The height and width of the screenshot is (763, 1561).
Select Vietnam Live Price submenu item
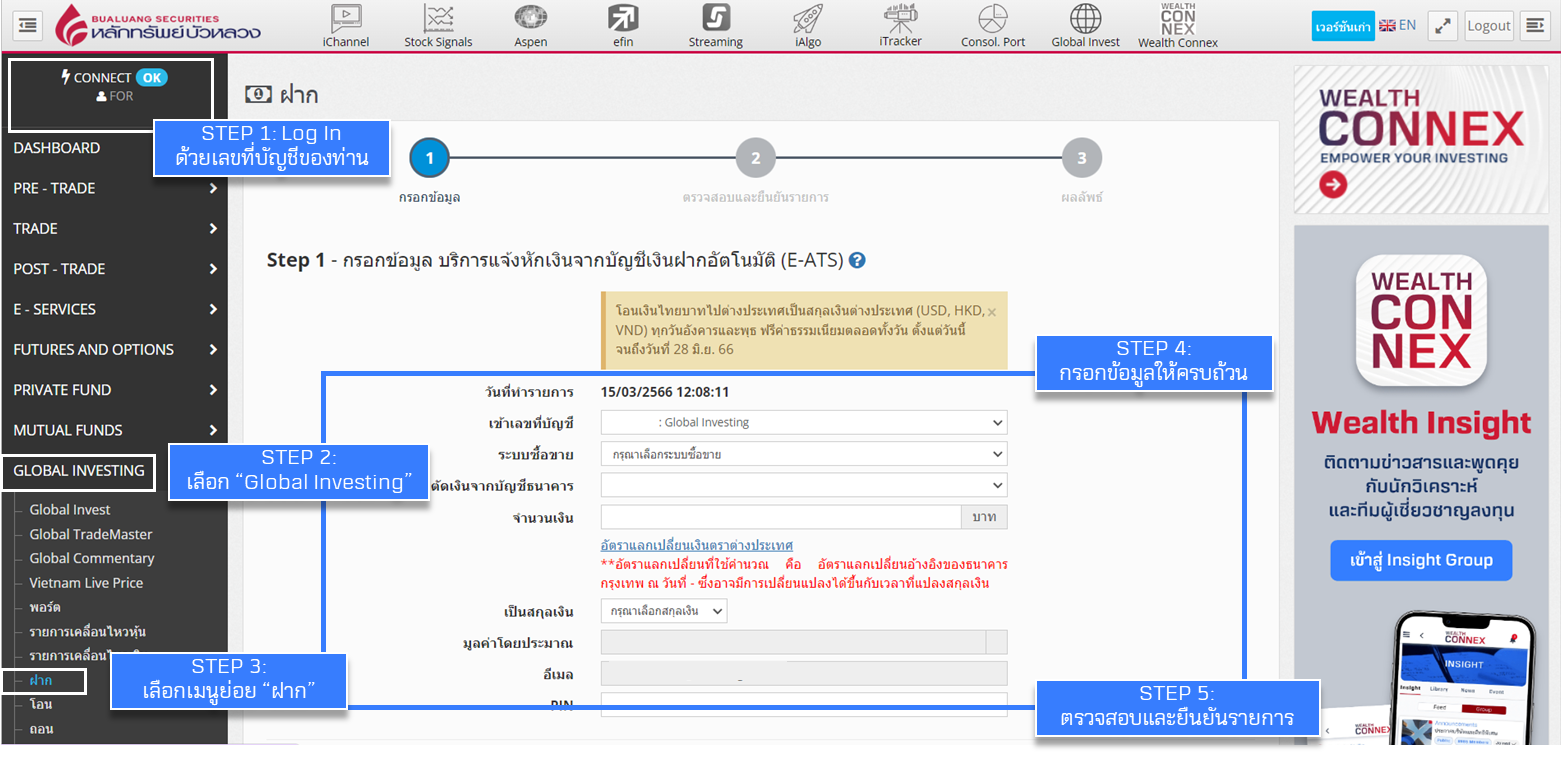(x=86, y=583)
